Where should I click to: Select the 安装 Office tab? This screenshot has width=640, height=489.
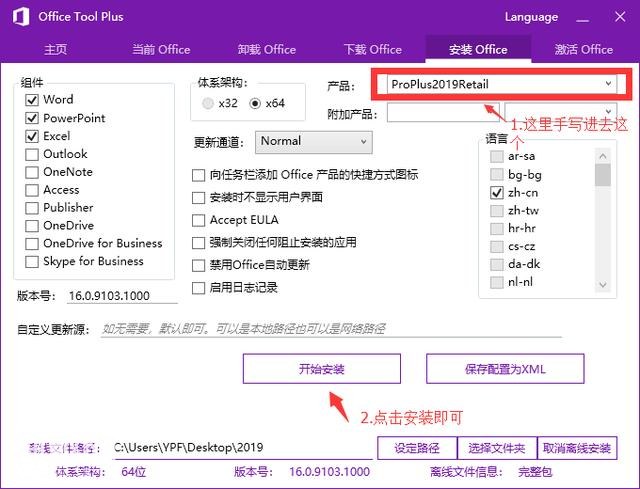click(478, 49)
